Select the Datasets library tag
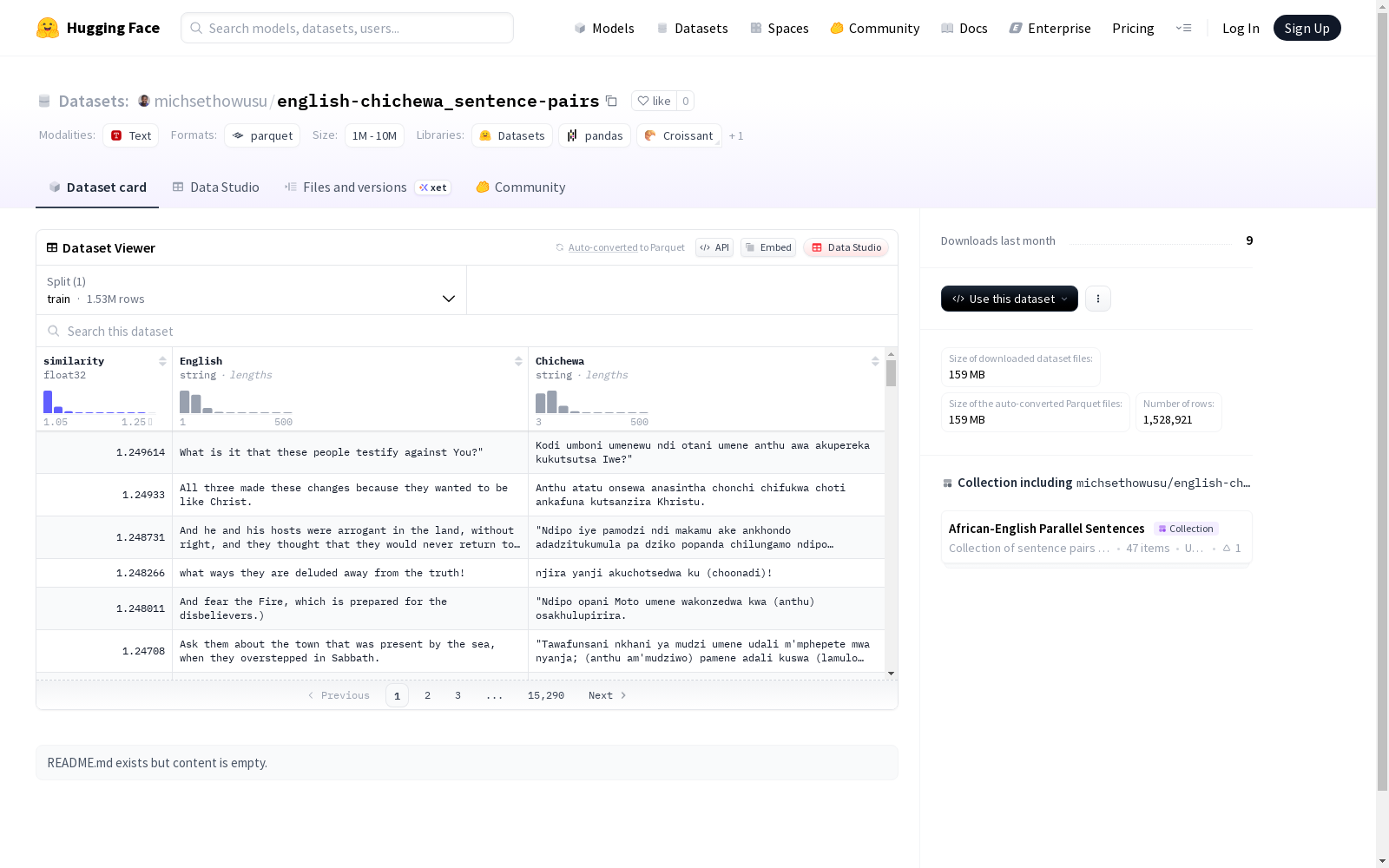Image resolution: width=1389 pixels, height=868 pixels. (512, 135)
